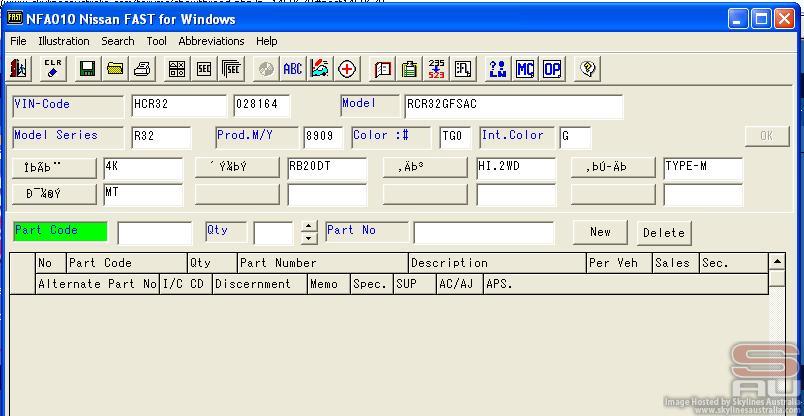Click the VIN number field 028164

(x=262, y=106)
